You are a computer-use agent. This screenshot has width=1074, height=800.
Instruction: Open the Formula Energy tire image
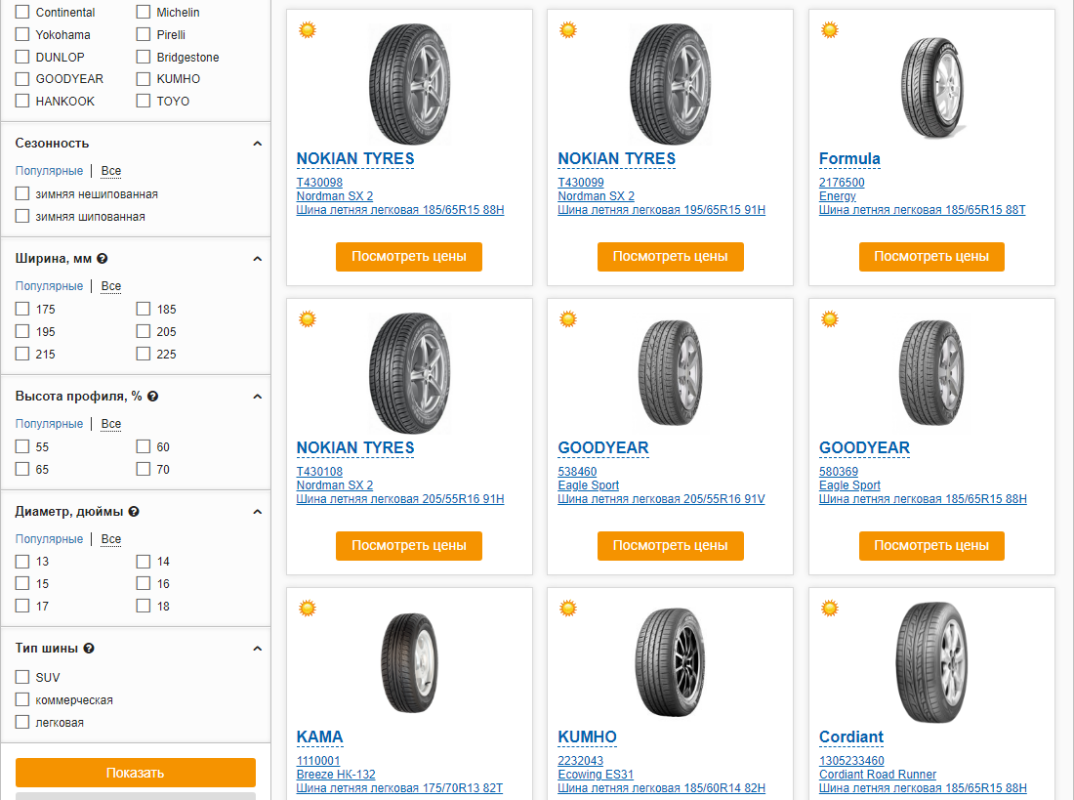[932, 87]
